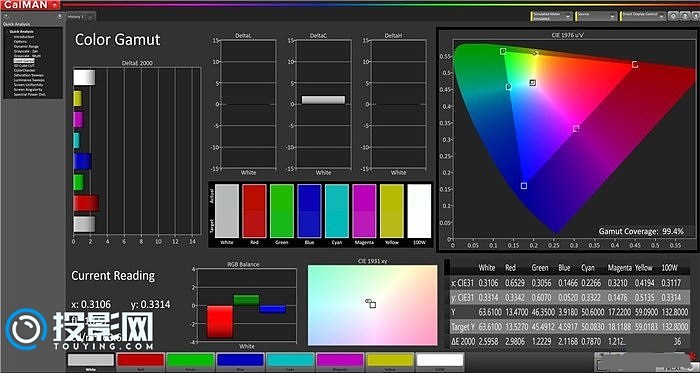Click the Magenta Actual/Target comparison bar

coord(364,211)
